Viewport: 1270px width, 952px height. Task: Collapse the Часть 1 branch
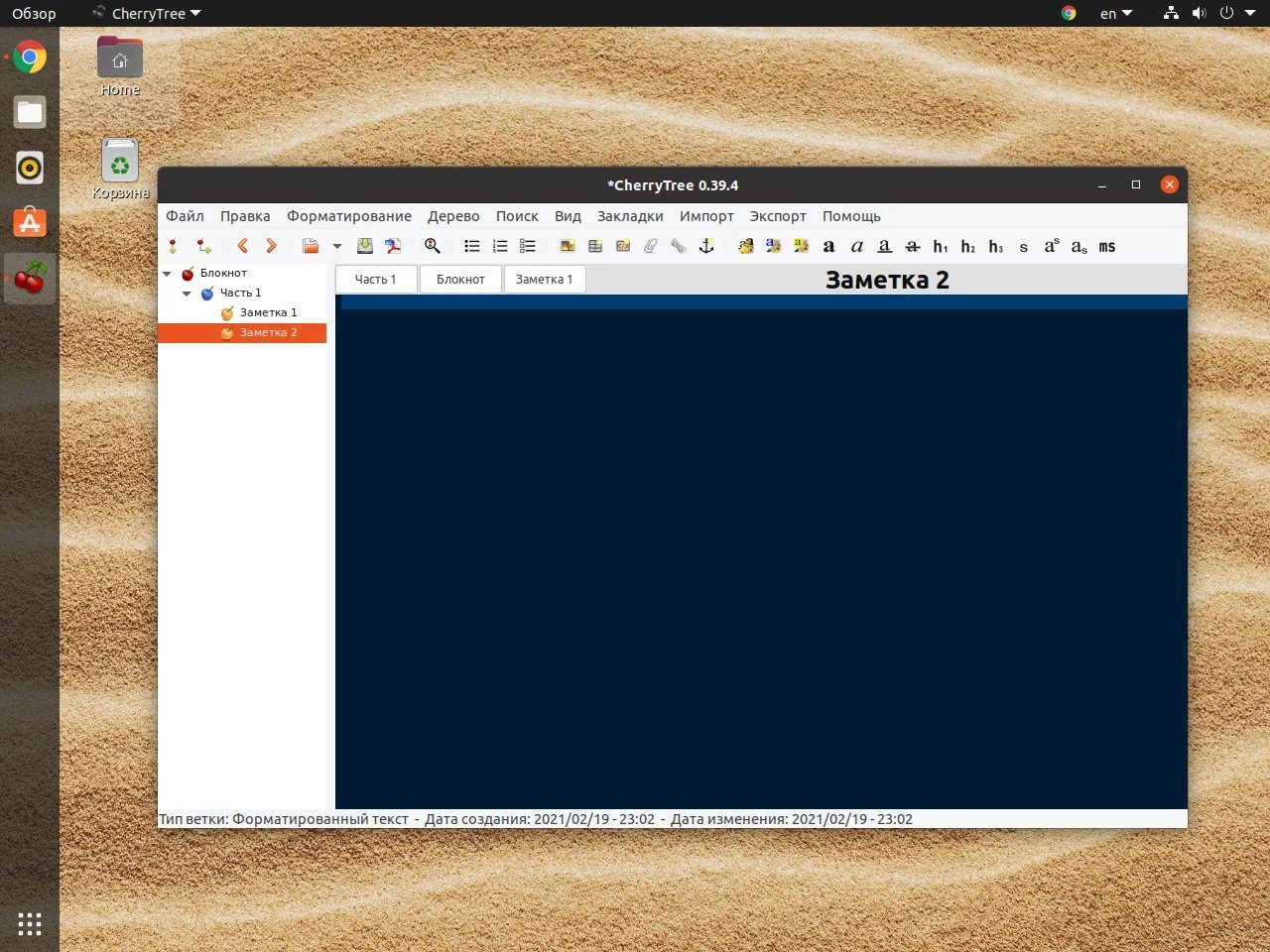coord(187,294)
